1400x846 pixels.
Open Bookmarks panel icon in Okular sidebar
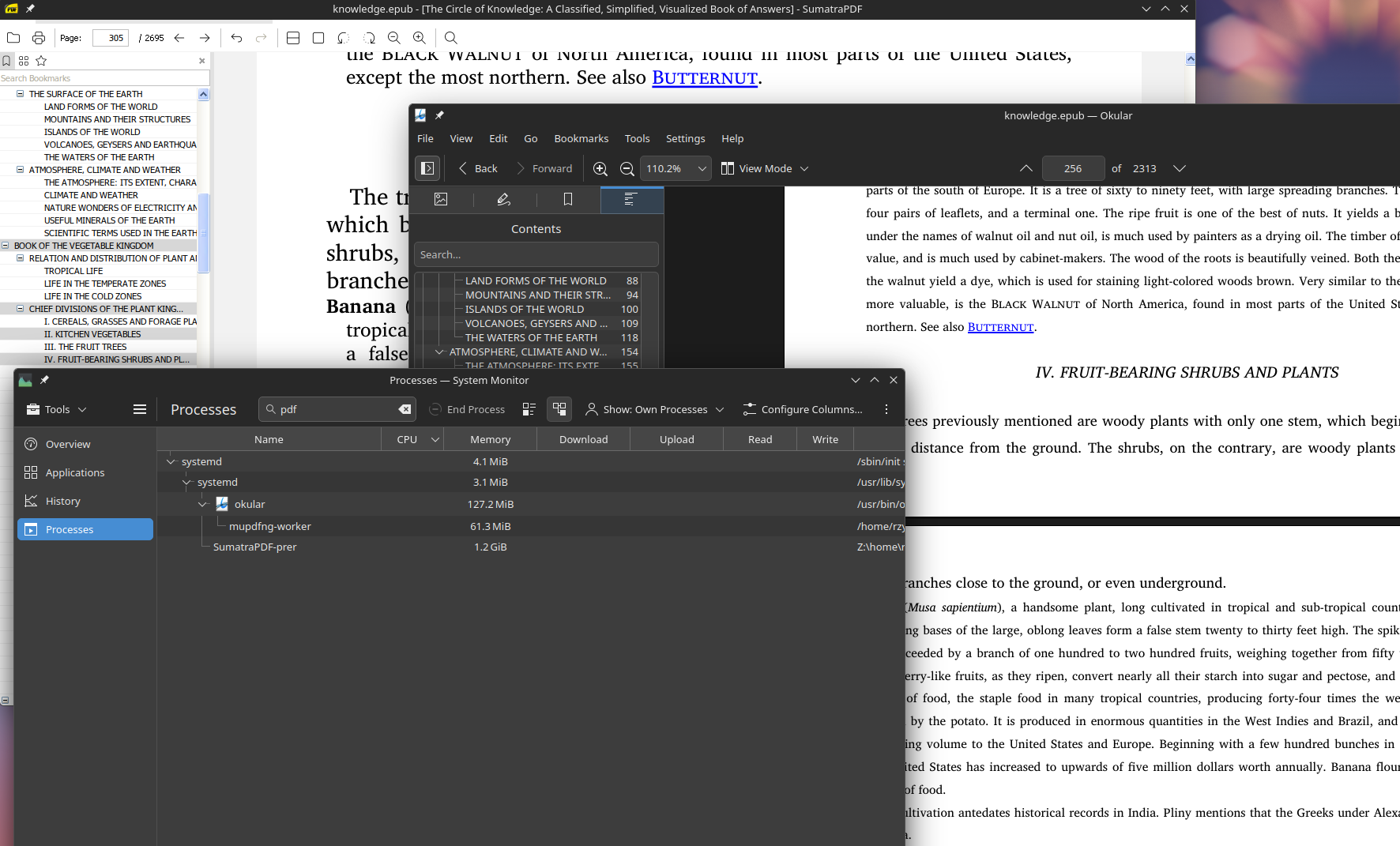coord(567,199)
